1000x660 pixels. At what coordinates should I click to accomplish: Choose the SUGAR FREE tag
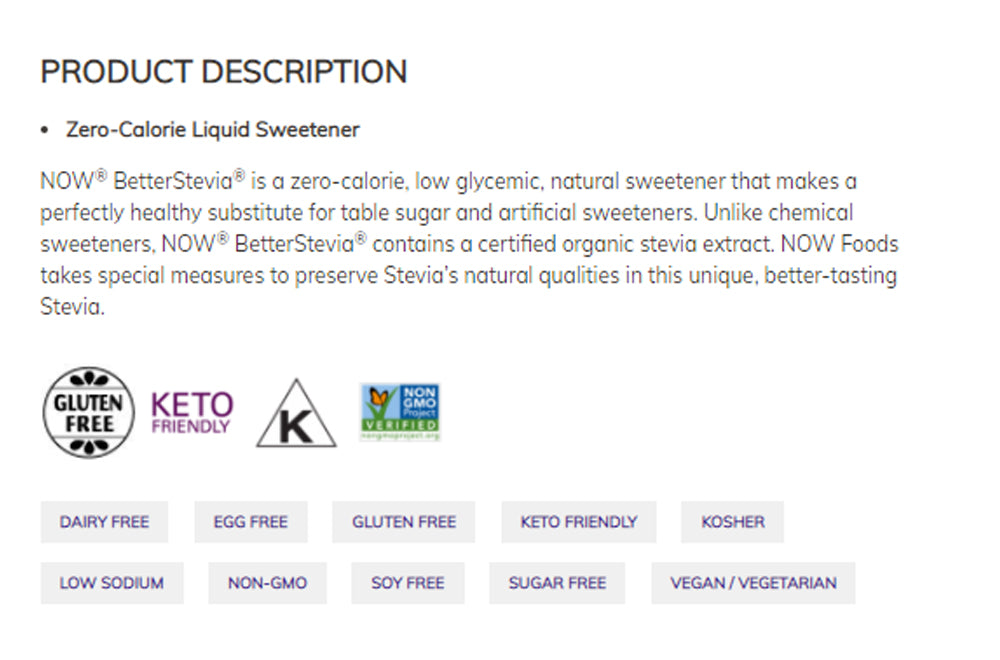(556, 583)
